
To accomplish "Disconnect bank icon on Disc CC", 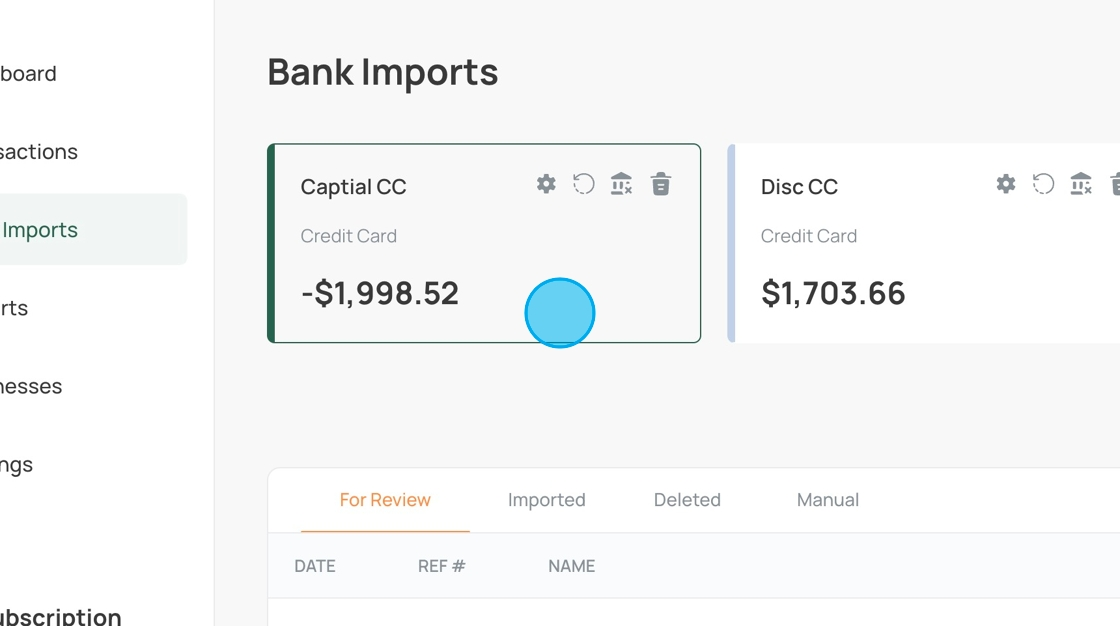I will pos(1081,184).
